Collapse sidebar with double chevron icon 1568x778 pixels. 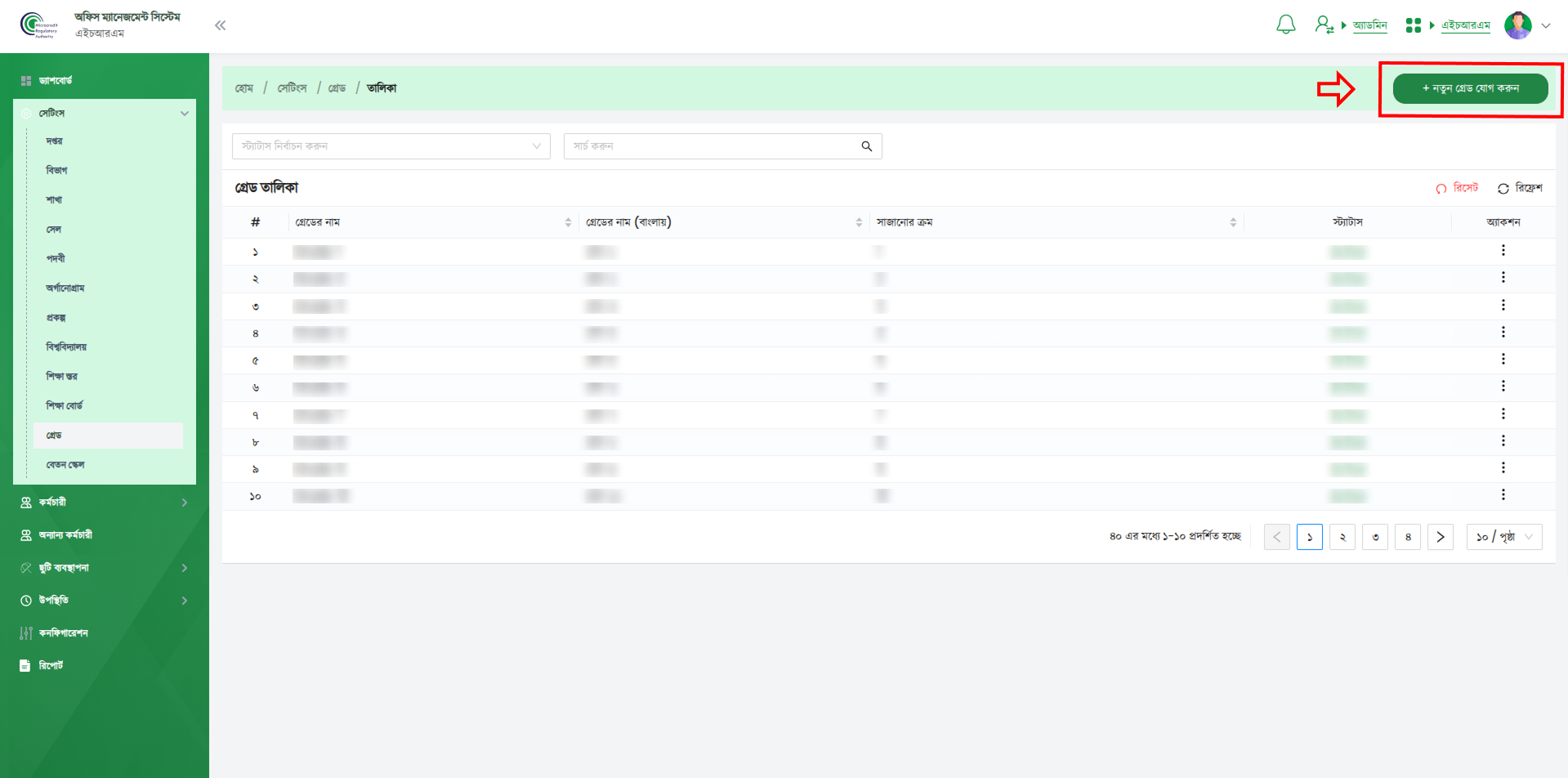tap(220, 25)
